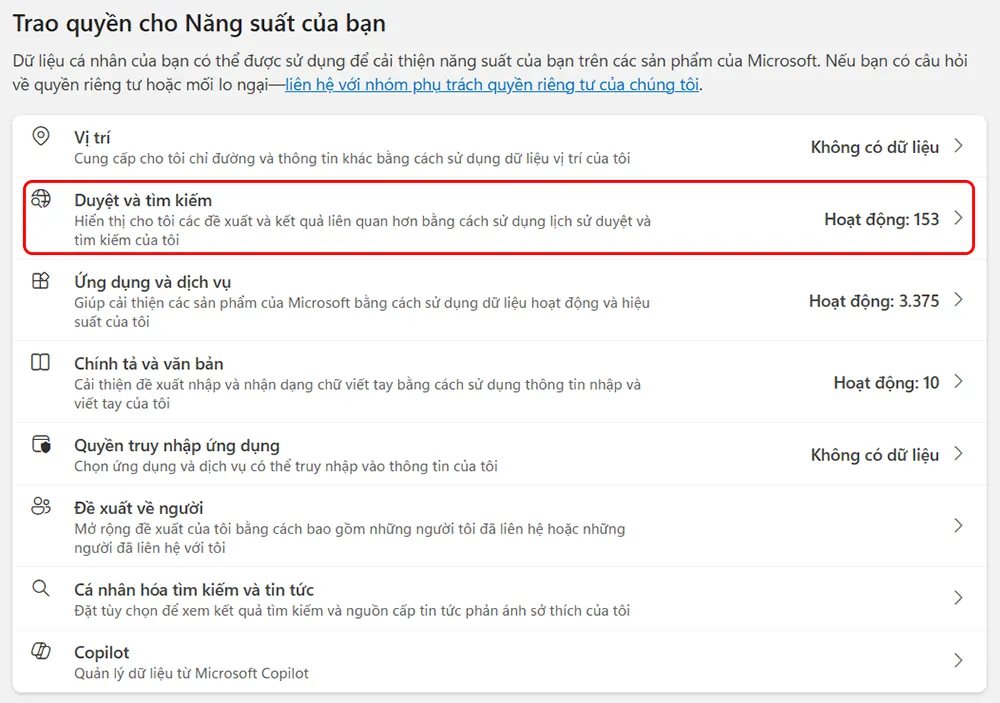Click Không có dữ liệu beside Vị trí

click(874, 147)
